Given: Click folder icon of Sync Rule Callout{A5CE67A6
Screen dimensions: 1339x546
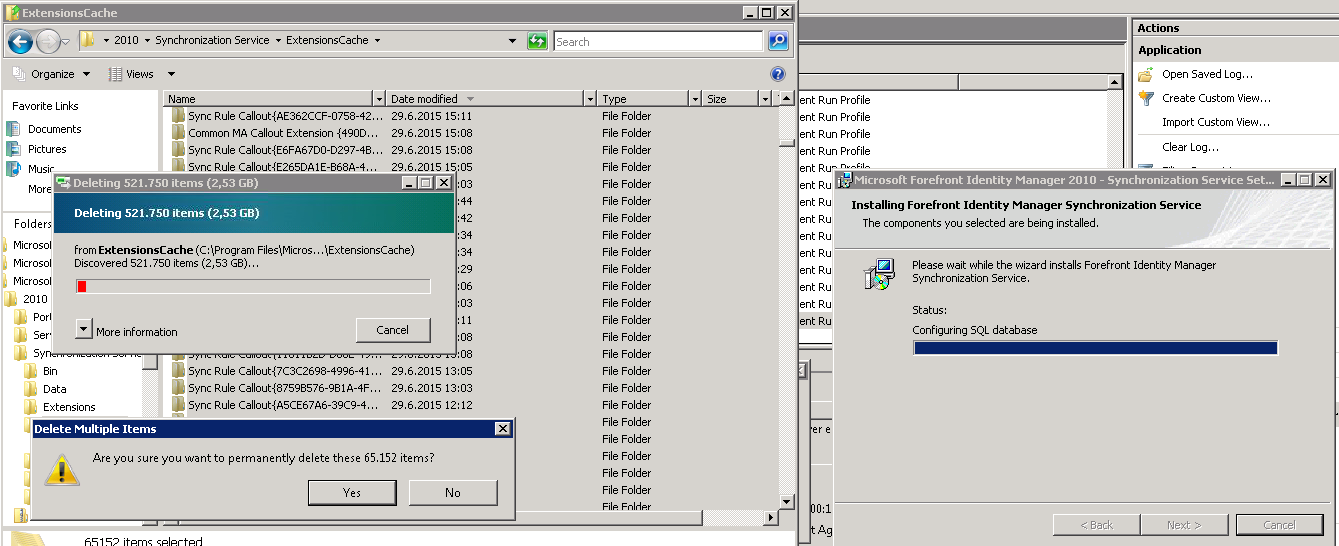Looking at the screenshot, I should [178, 405].
